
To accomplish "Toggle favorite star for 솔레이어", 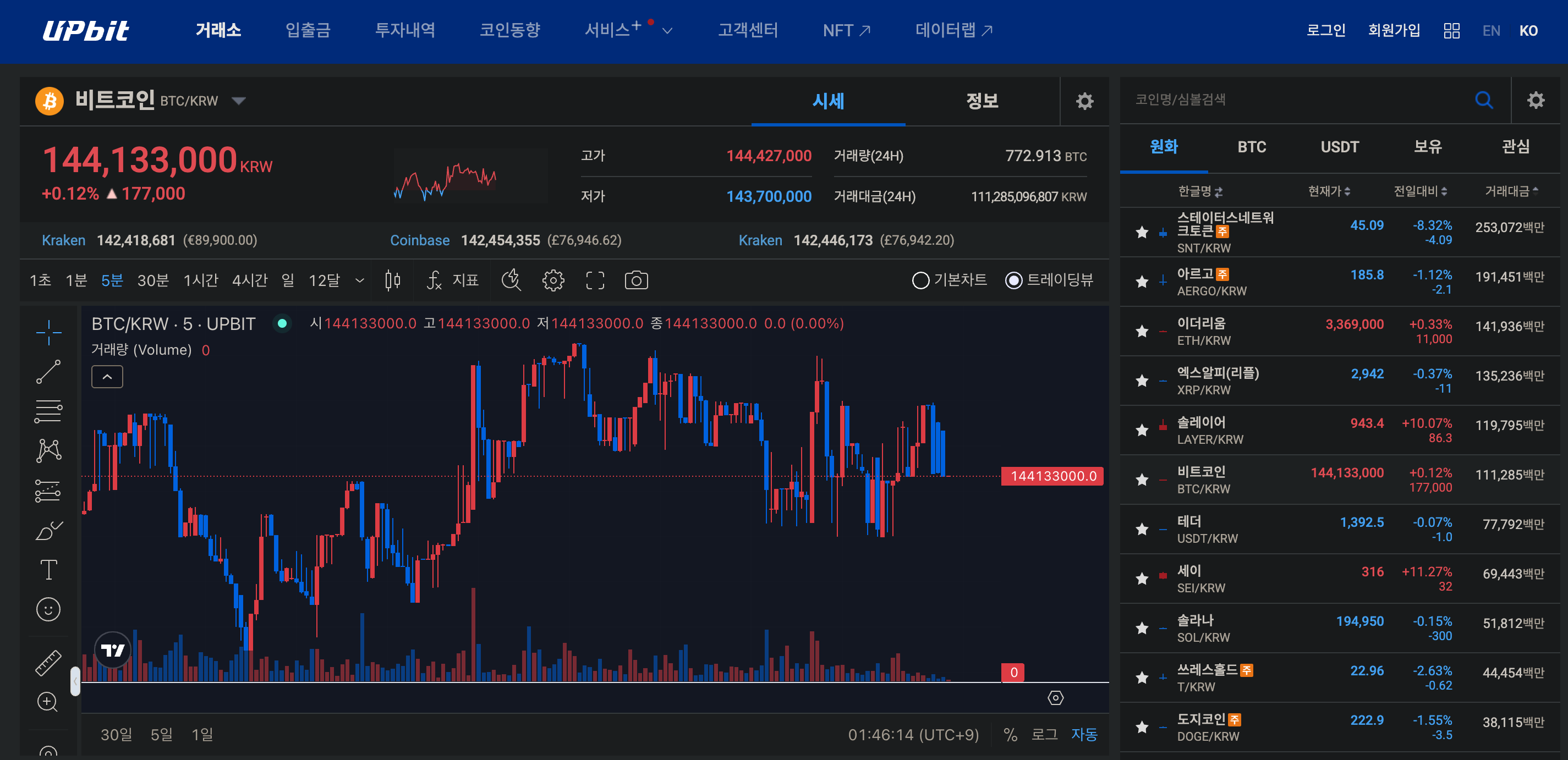I will [1142, 430].
